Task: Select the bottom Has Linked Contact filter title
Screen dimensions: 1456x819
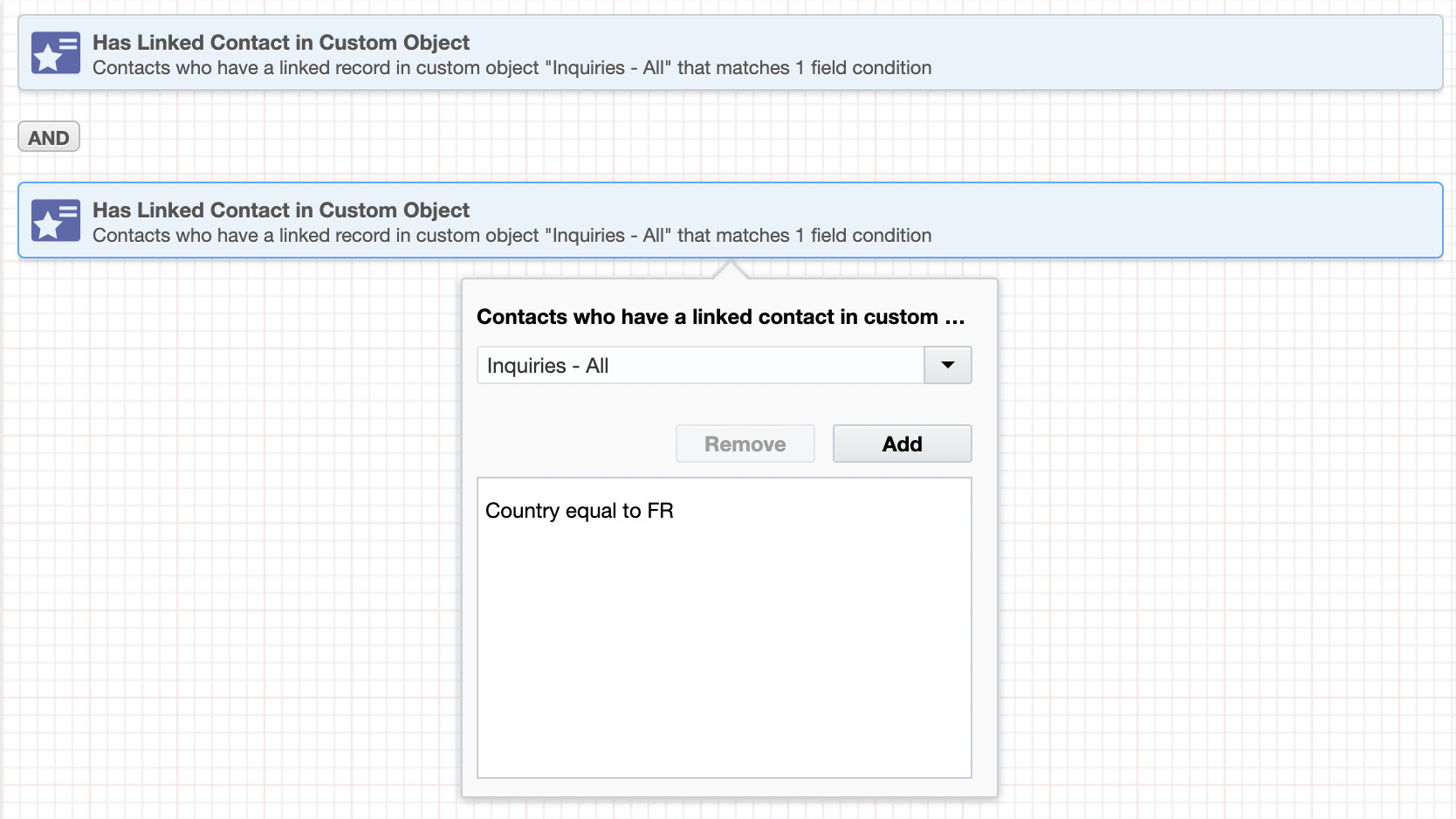Action: coord(281,210)
